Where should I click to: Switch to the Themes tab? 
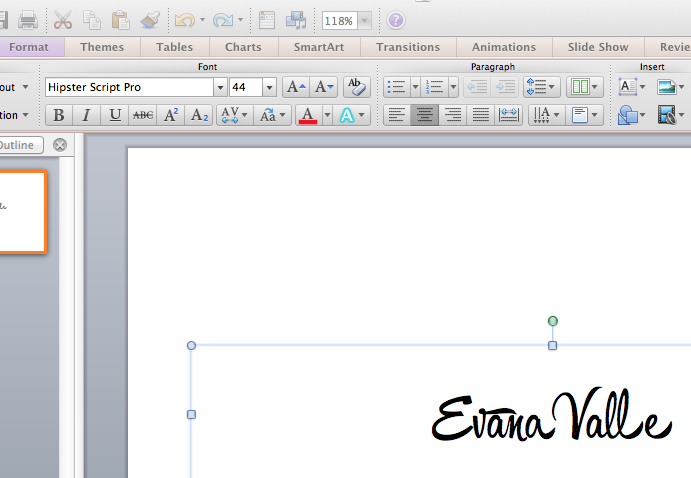pyautogui.click(x=102, y=47)
